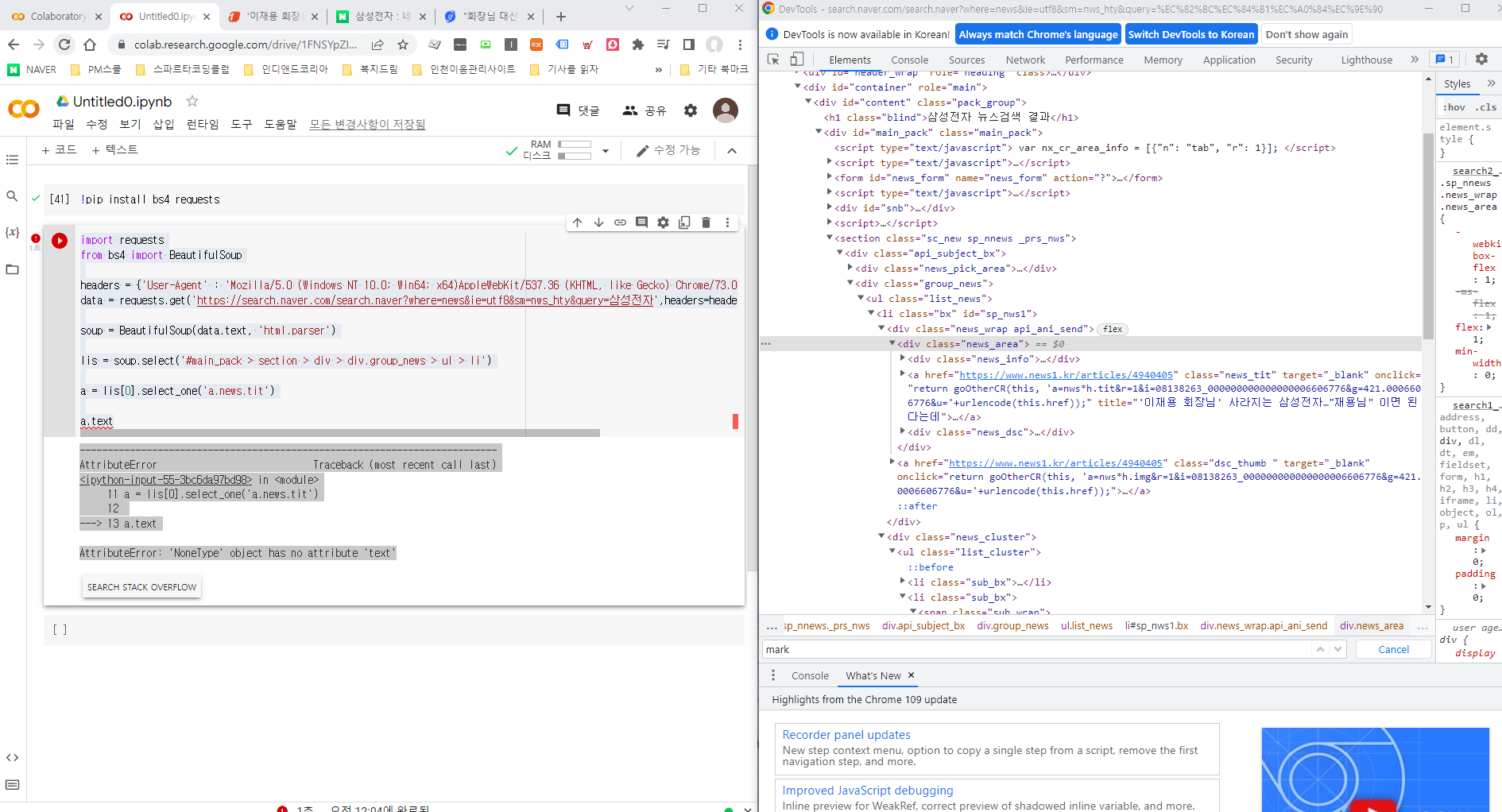Open 런타임 menu in Colab

click(203, 124)
